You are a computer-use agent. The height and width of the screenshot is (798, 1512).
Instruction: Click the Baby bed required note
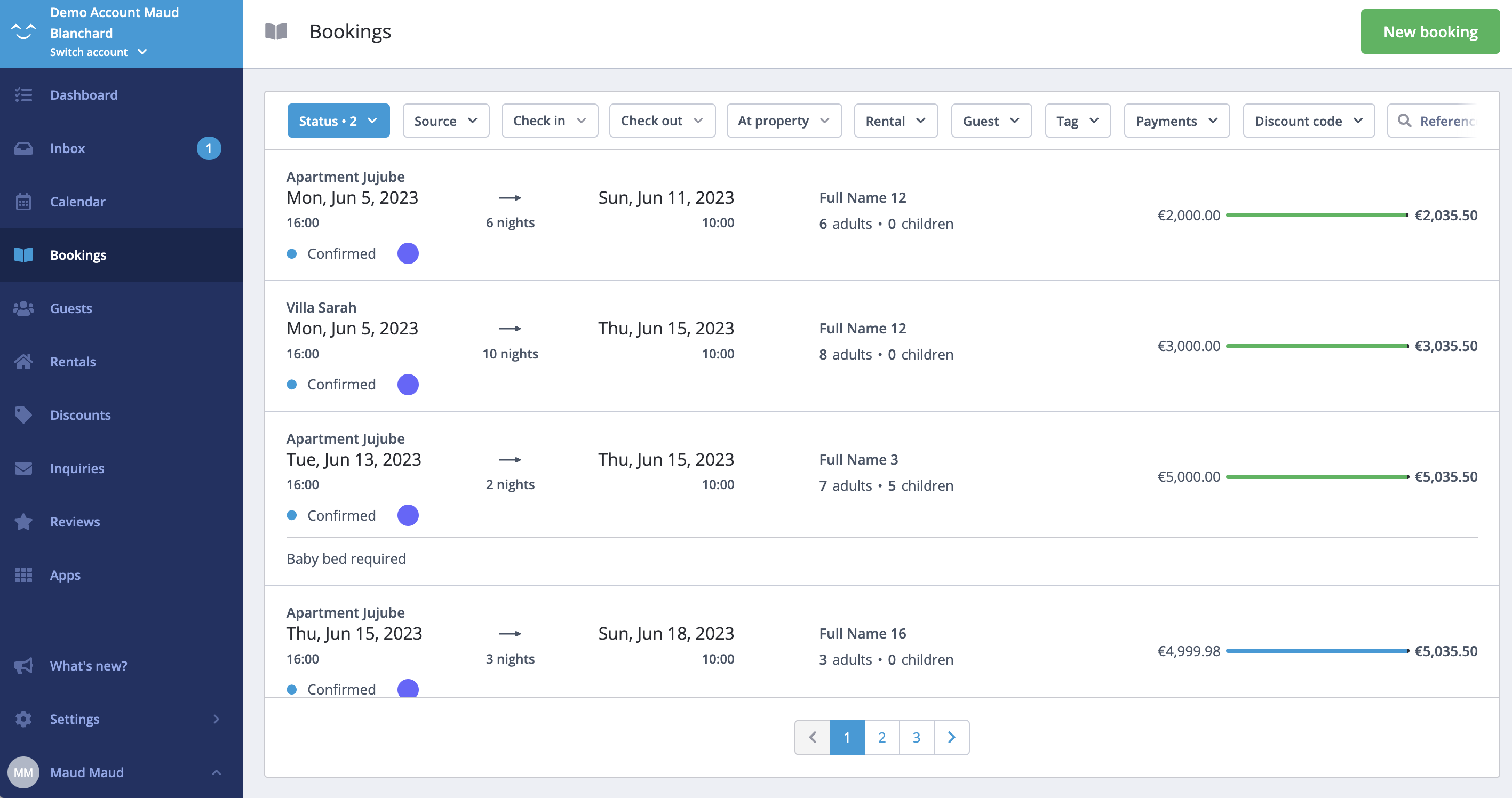(x=346, y=558)
